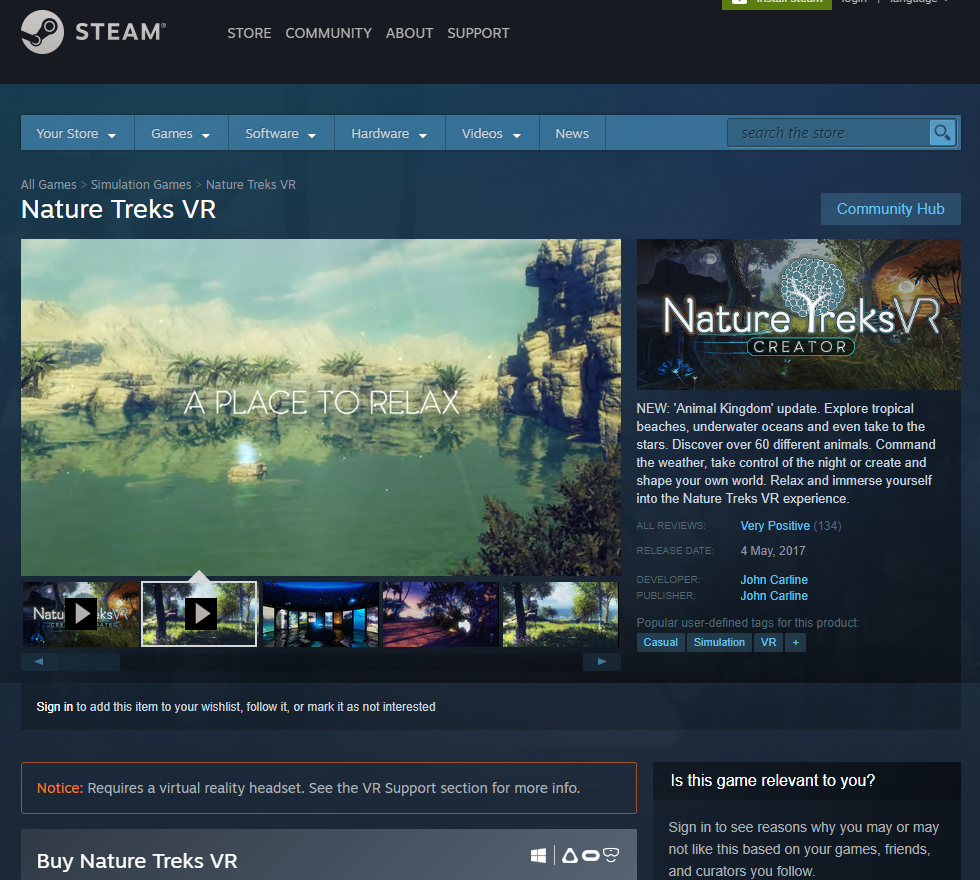Click the STEAM wordmark text
980x880 pixels.
(121, 32)
